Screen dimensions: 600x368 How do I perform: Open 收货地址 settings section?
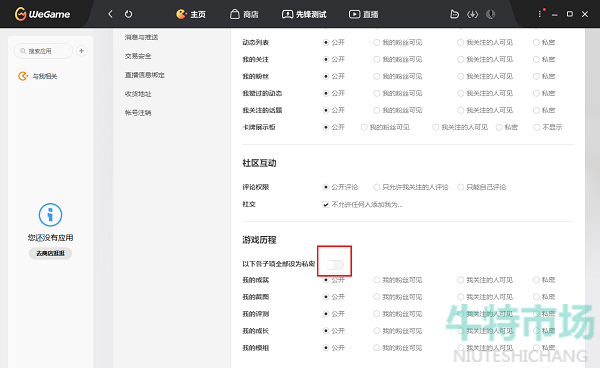[138, 94]
